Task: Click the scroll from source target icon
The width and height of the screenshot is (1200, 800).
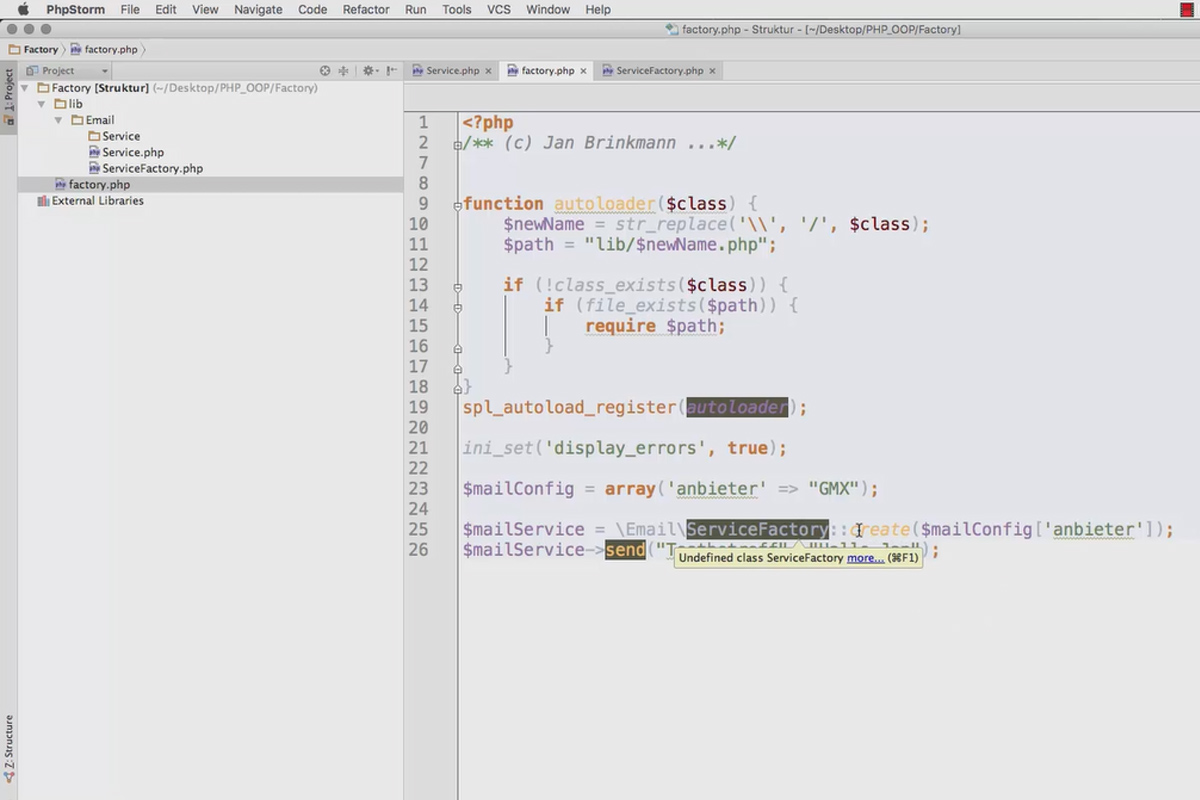Action: coord(325,71)
